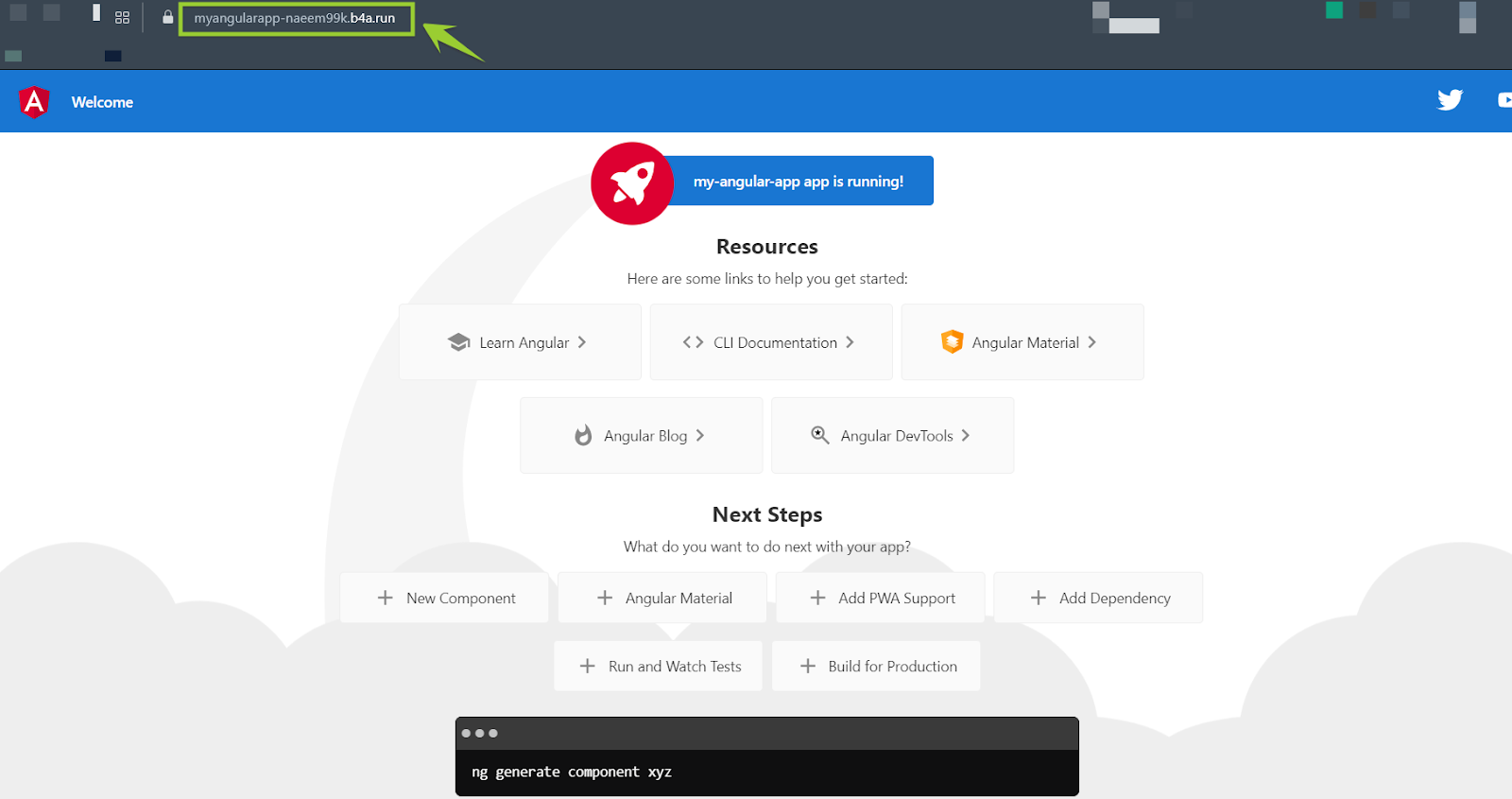Click the Angular logo in the header
The width and height of the screenshot is (1512, 799).
34,101
